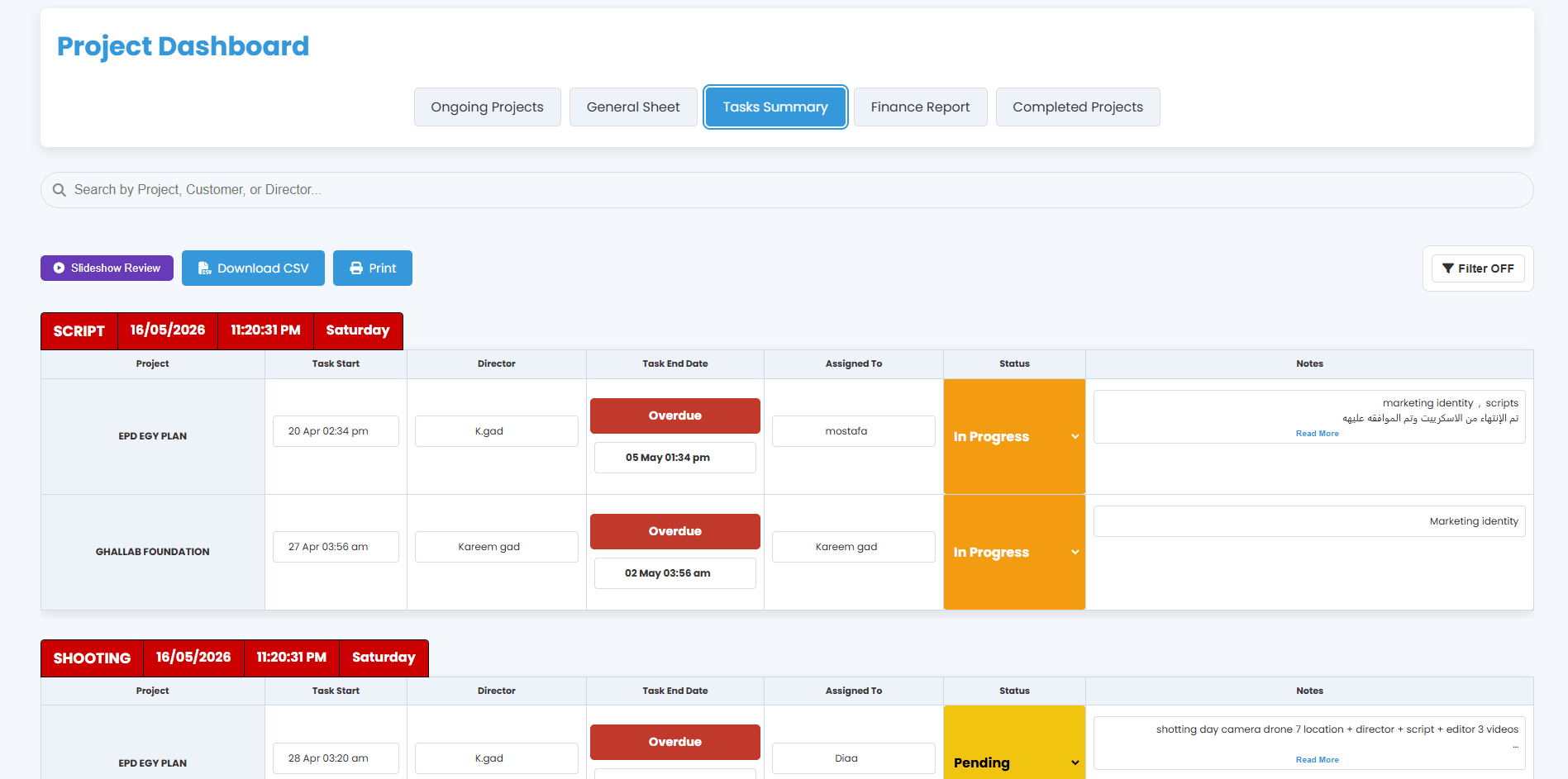Click GHALLAB FOUNDATION project name
The image size is (1568, 779).
click(152, 552)
